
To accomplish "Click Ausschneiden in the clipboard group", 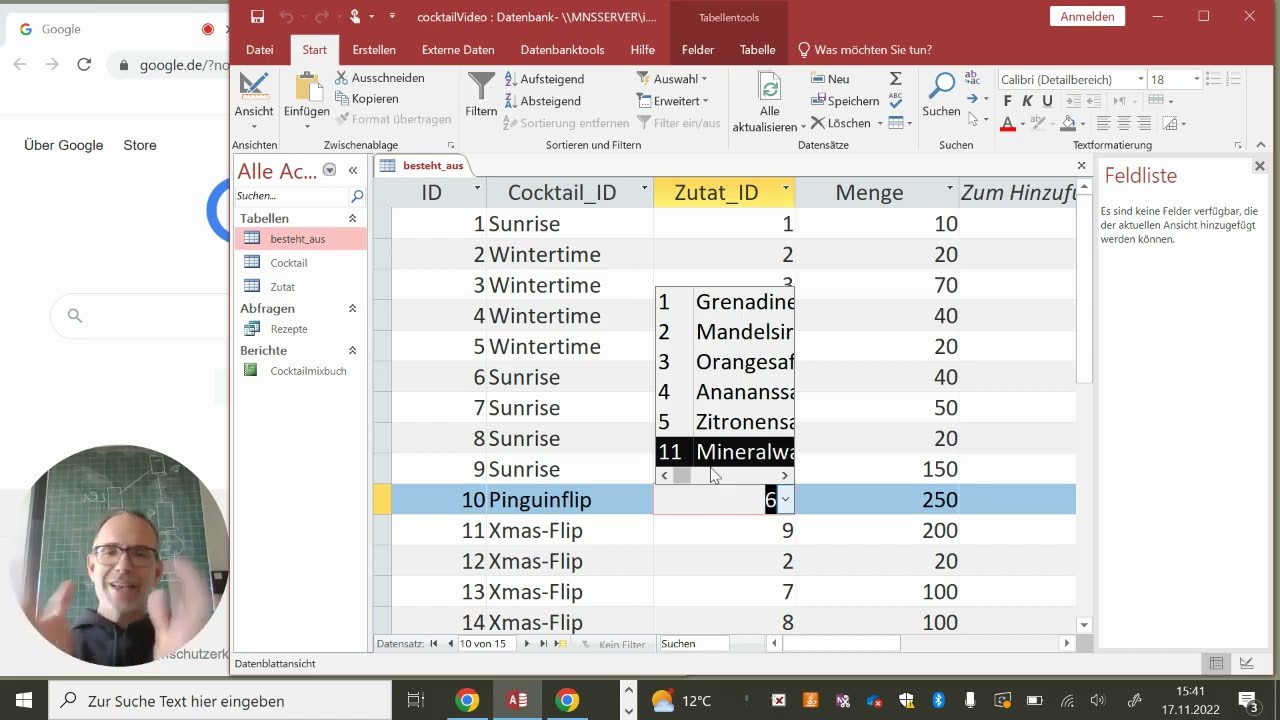I will point(380,78).
